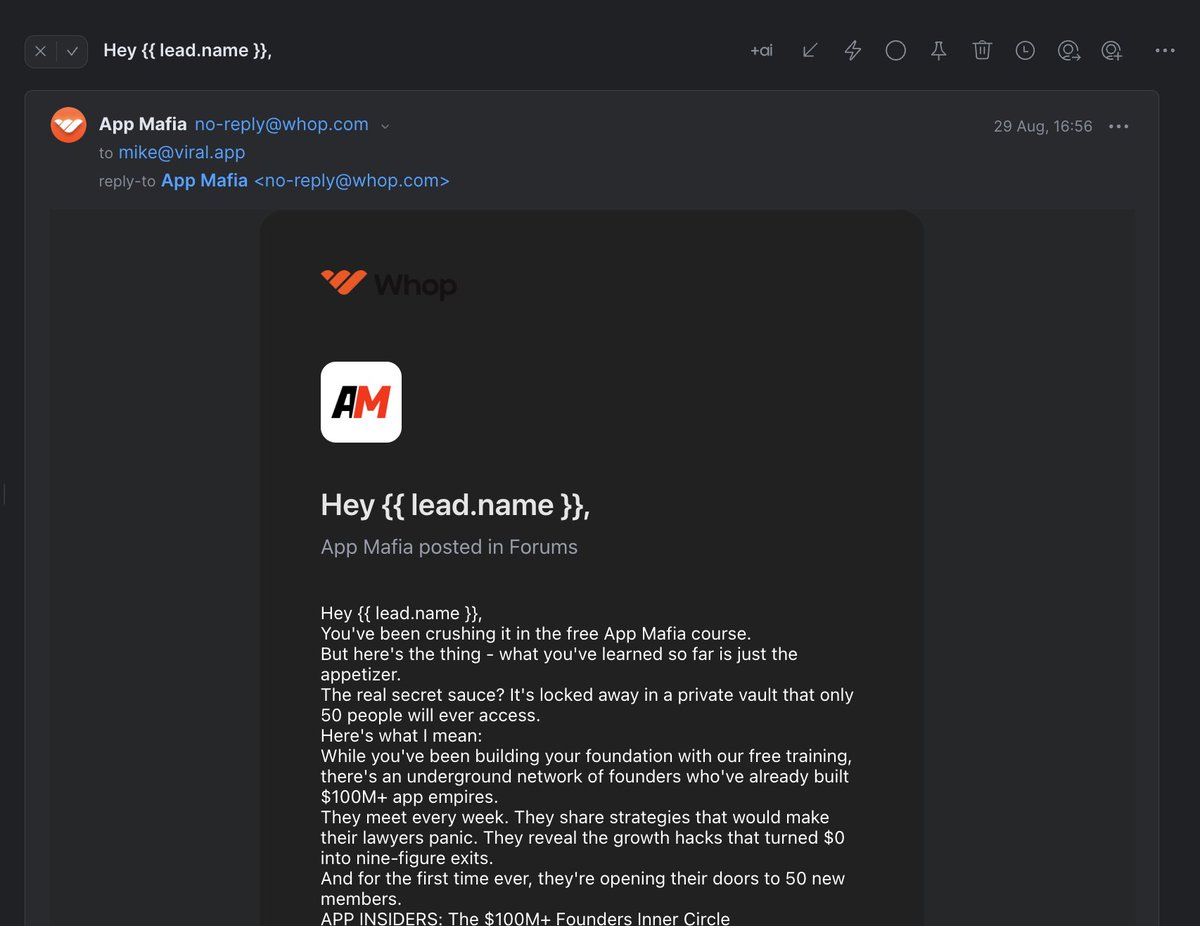Delete the email with the trash icon
Viewport: 1200px width, 926px height.
tap(982, 50)
